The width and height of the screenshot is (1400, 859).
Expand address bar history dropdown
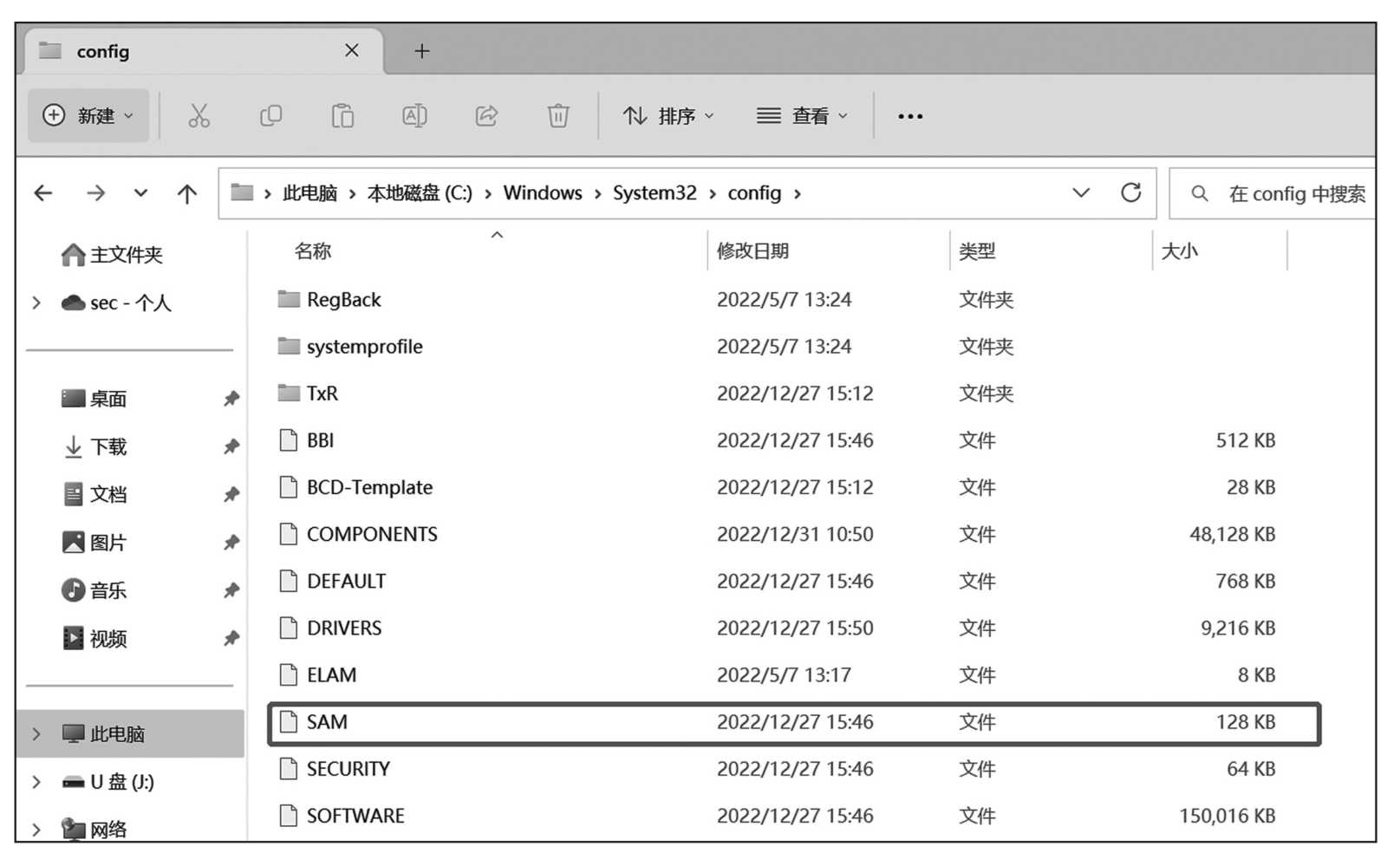click(x=1081, y=192)
